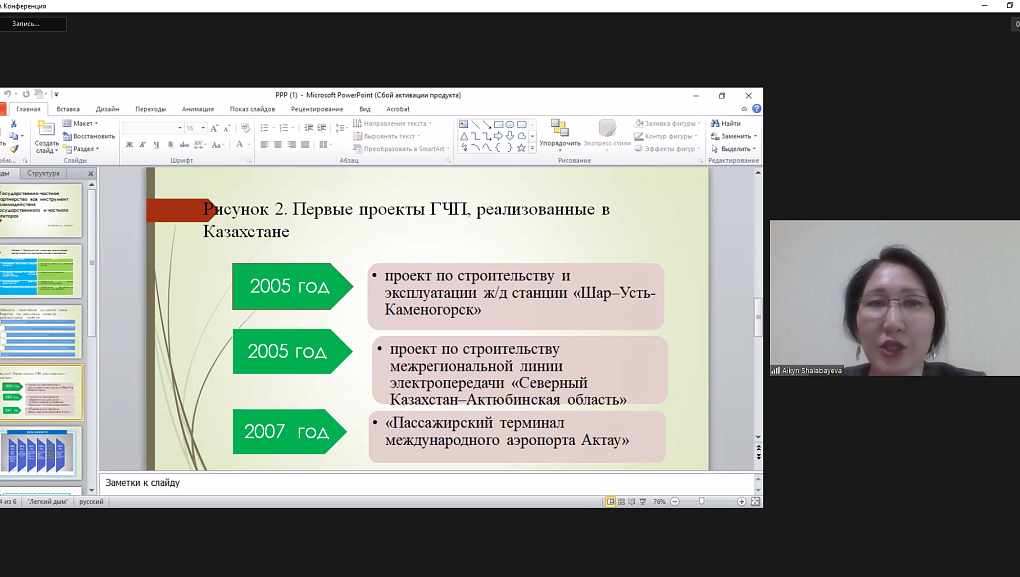Switch to Reading view icon
Image resolution: width=1020 pixels, height=577 pixels.
pyautogui.click(x=632, y=502)
